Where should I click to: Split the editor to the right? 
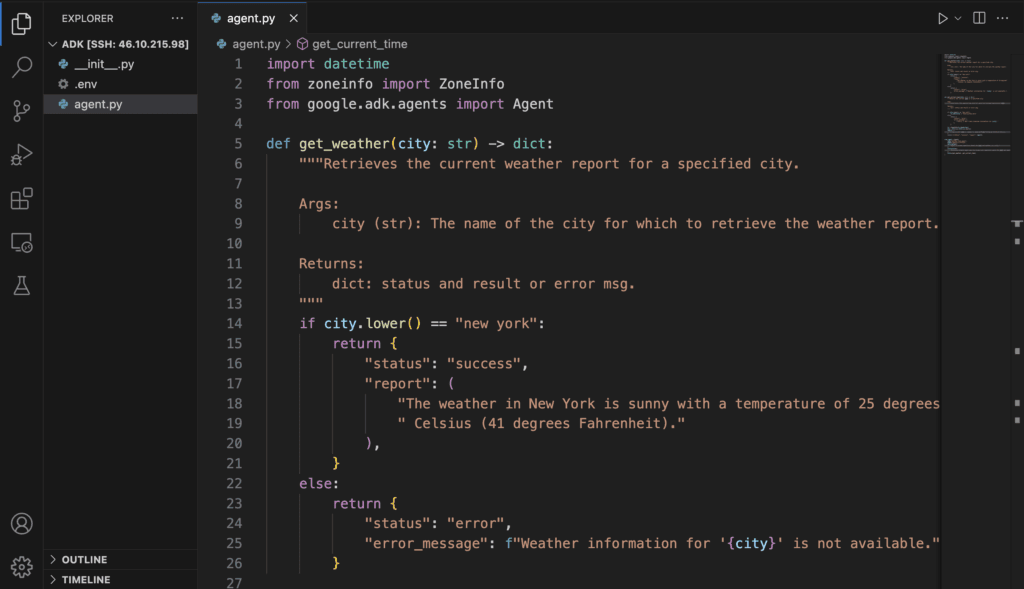[x=979, y=18]
